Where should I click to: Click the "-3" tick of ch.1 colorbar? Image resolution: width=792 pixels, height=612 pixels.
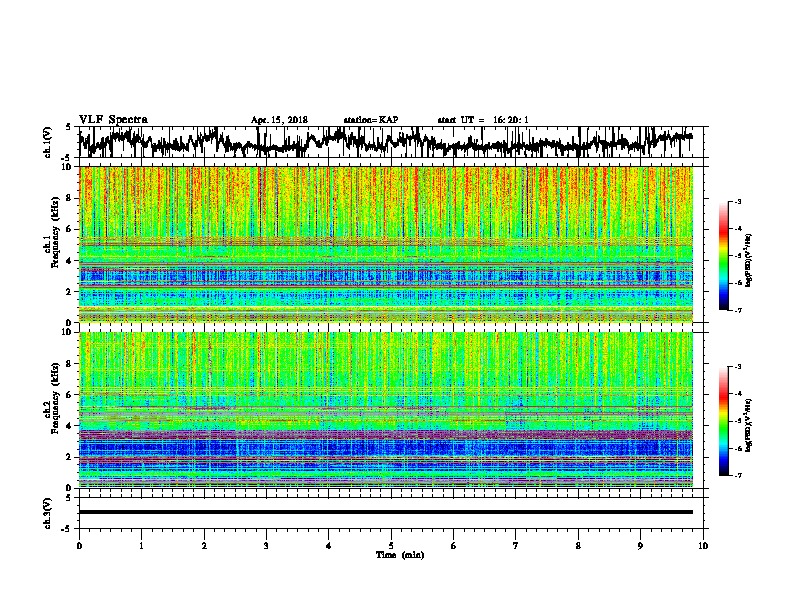click(737, 201)
